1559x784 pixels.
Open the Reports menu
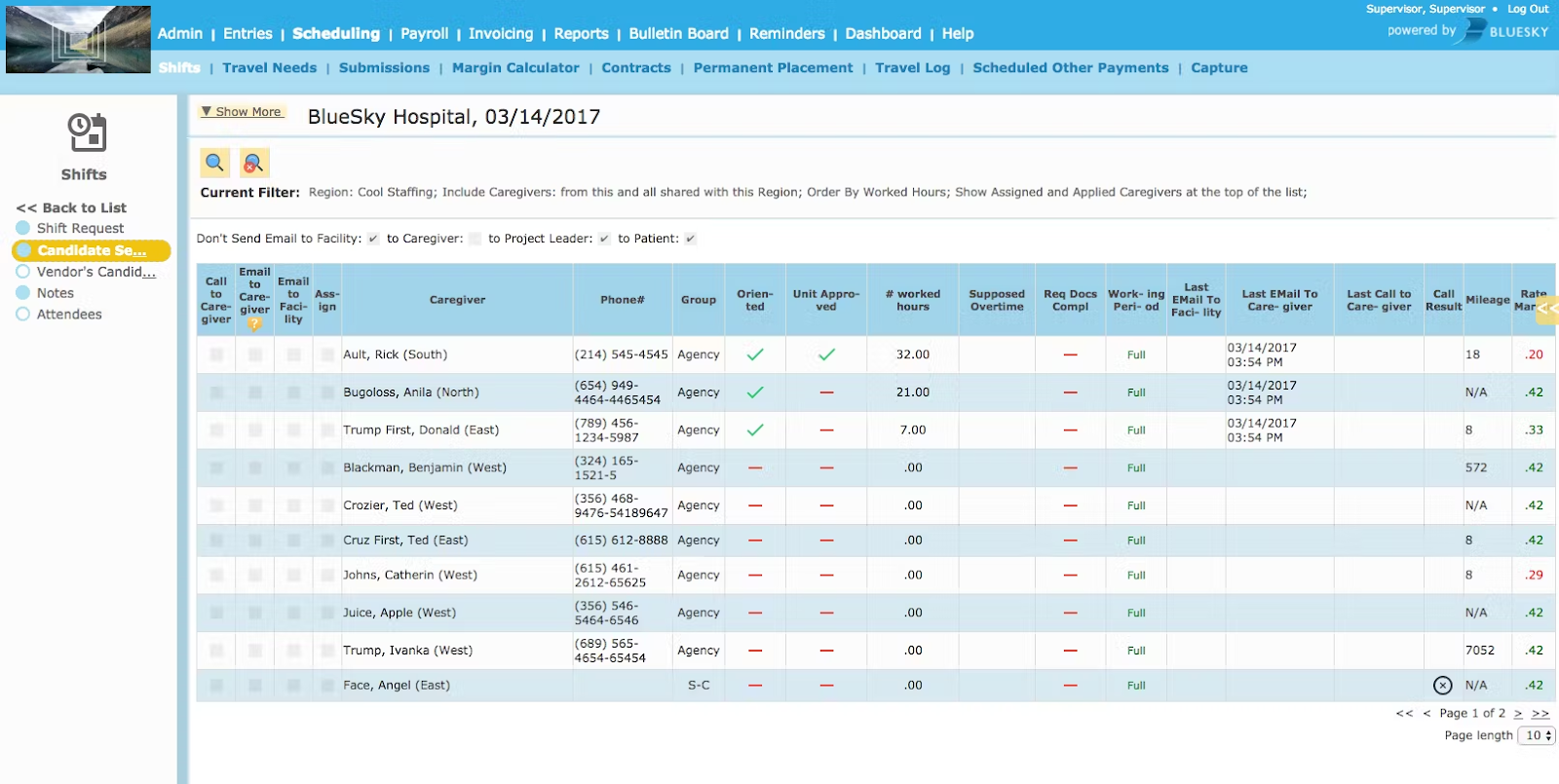[582, 33]
